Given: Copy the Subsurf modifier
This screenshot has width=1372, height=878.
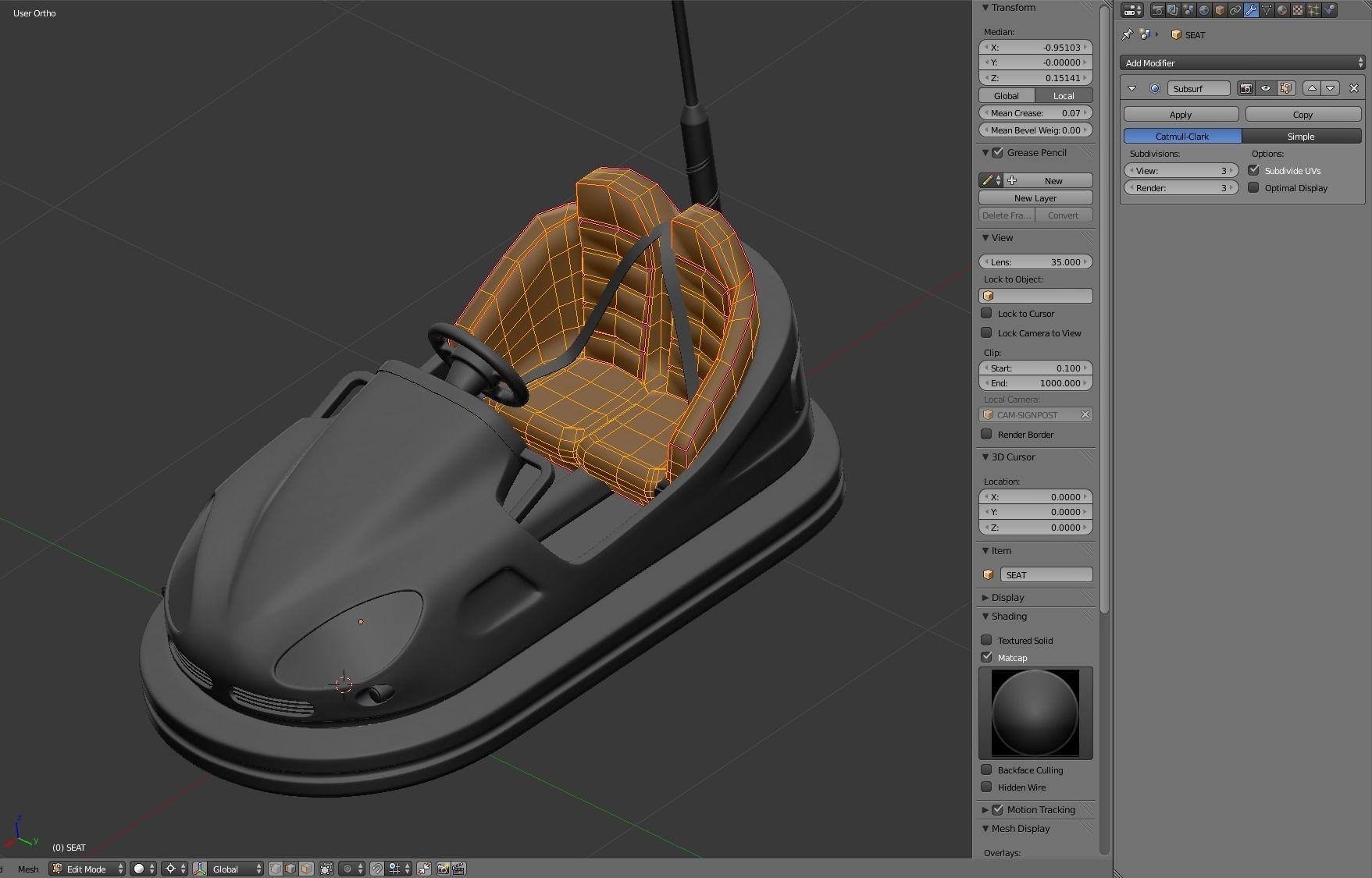Looking at the screenshot, I should [x=1303, y=114].
